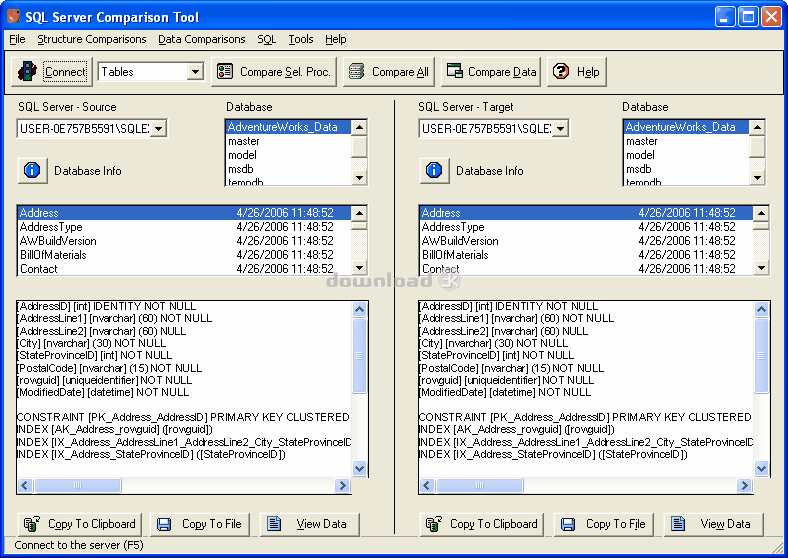Open the Tools menu

pyautogui.click(x=301, y=39)
